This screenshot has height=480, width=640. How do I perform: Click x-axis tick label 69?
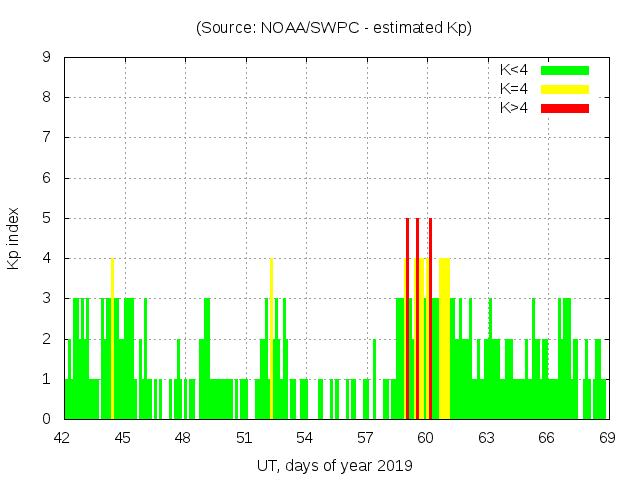coord(607,438)
